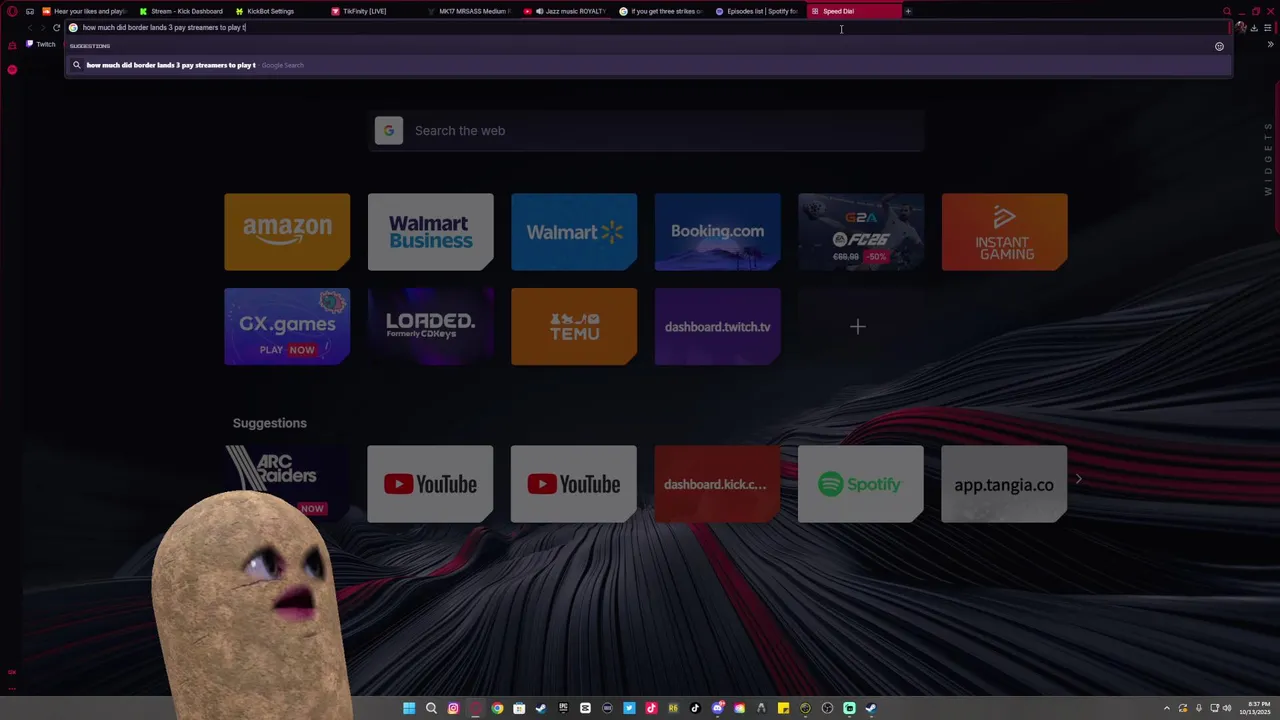Screen dimensions: 1280x720
Task: Open Google Chrome from the taskbar
Action: 497,708
